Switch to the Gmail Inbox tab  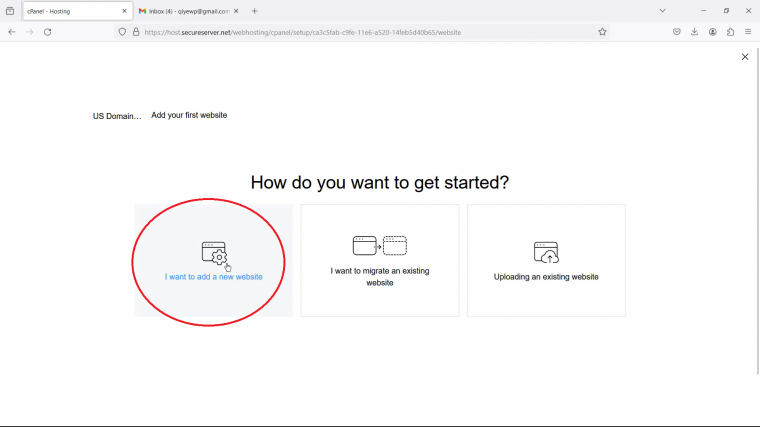[184, 11]
